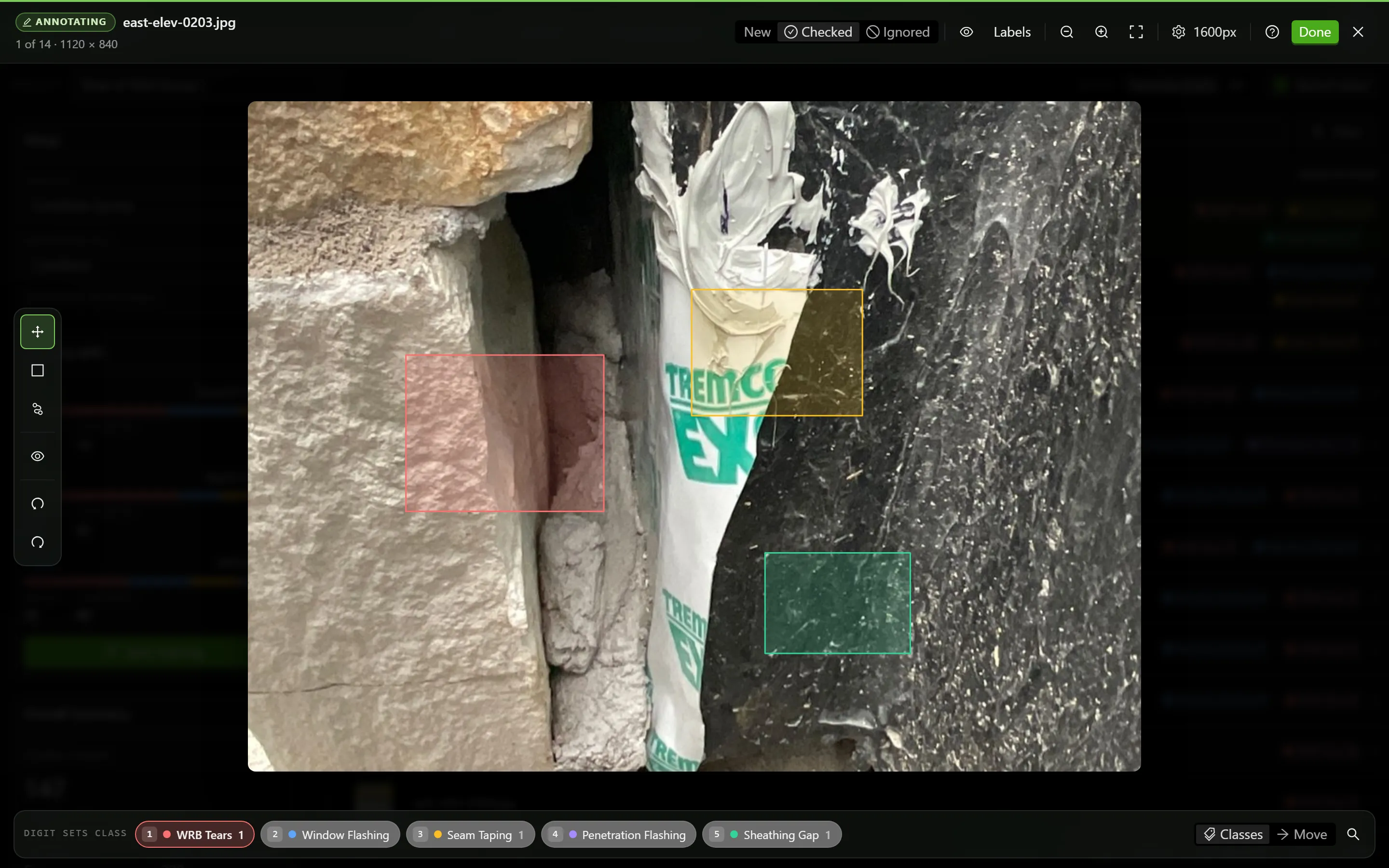Mark image status as Ignored
The width and height of the screenshot is (1389, 868).
point(898,32)
